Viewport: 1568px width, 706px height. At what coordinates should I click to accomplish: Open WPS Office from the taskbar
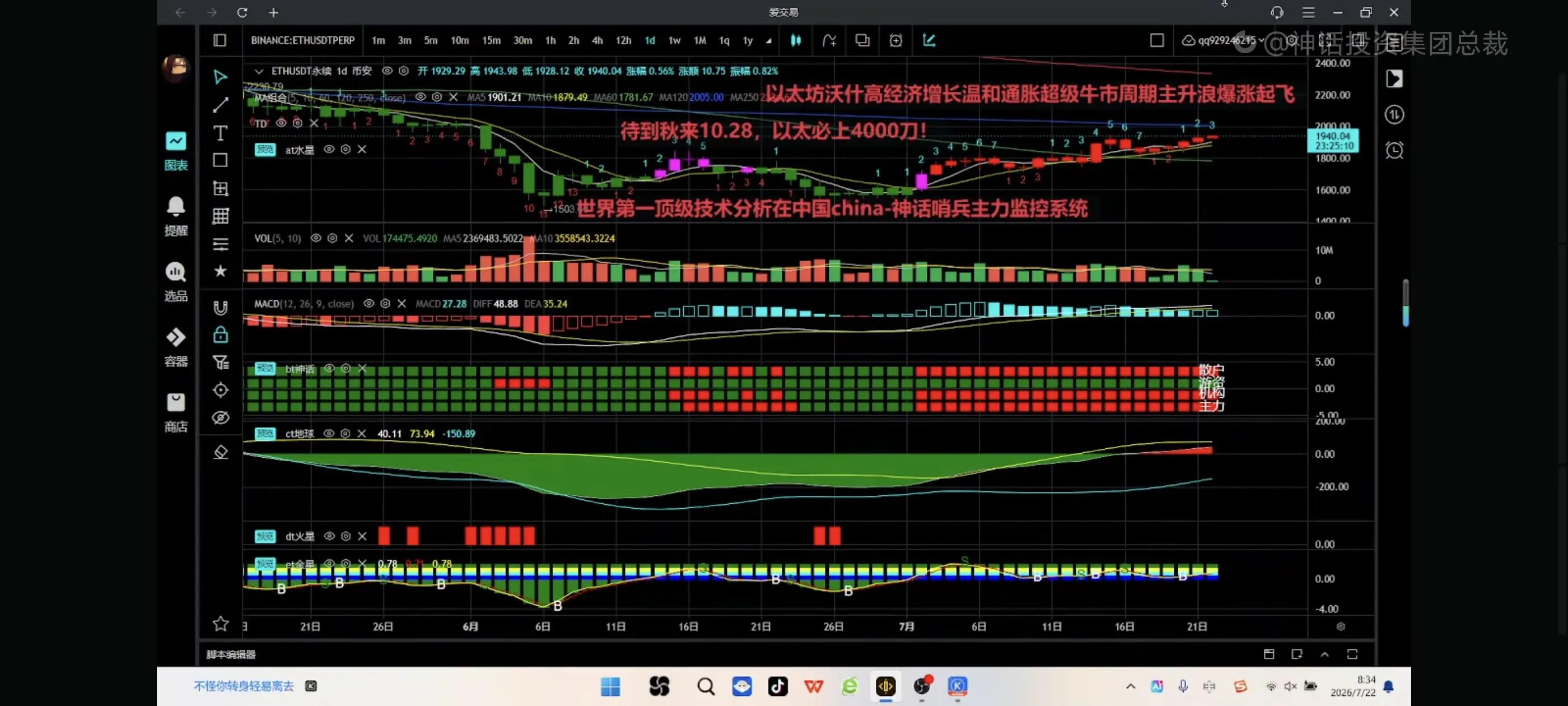coord(813,686)
